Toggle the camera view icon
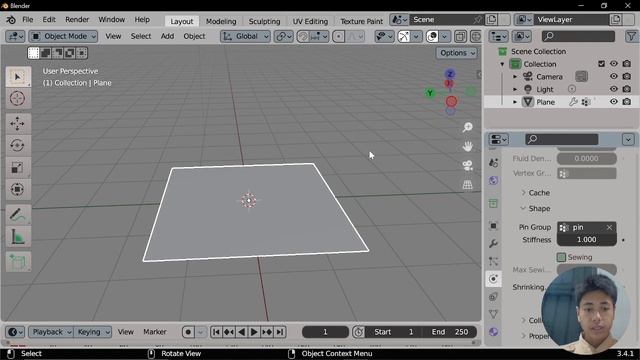 coord(467,165)
